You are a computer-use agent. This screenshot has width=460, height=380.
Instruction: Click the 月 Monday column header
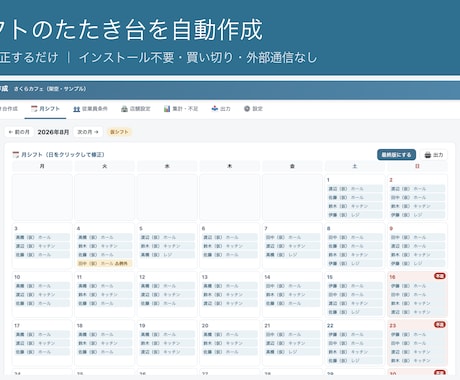(42, 166)
